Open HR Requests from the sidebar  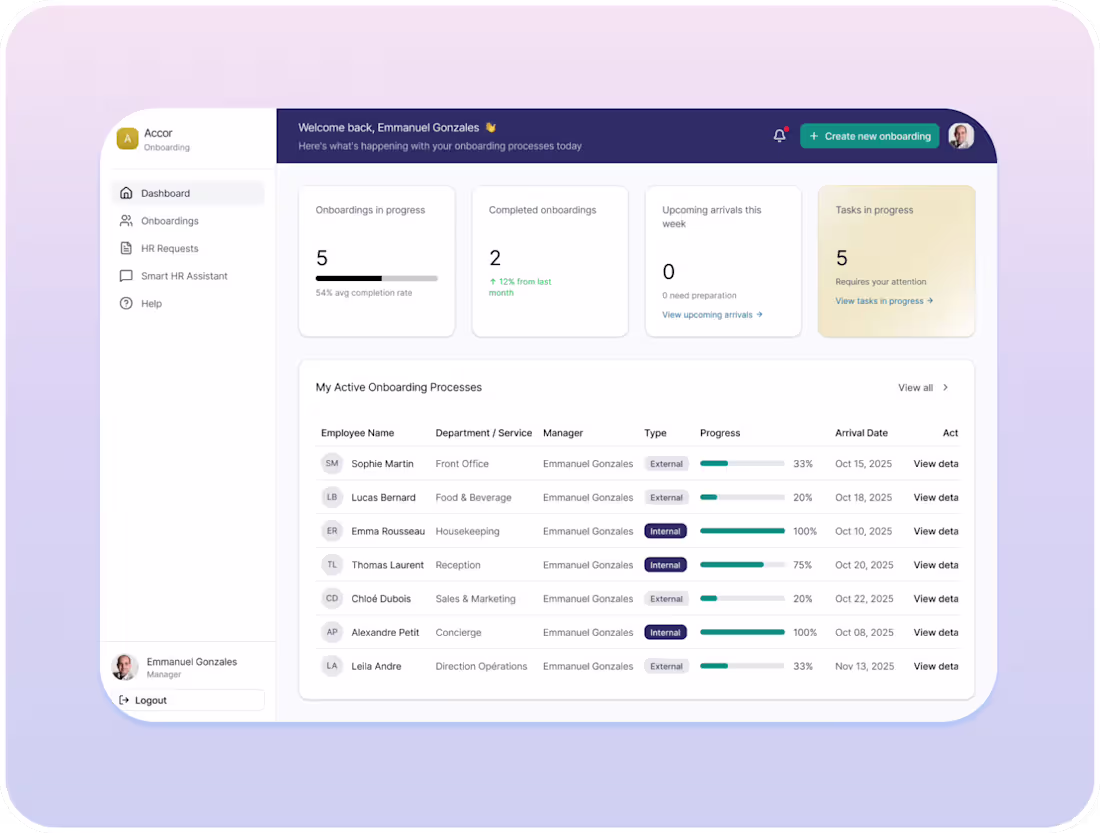(x=128, y=248)
